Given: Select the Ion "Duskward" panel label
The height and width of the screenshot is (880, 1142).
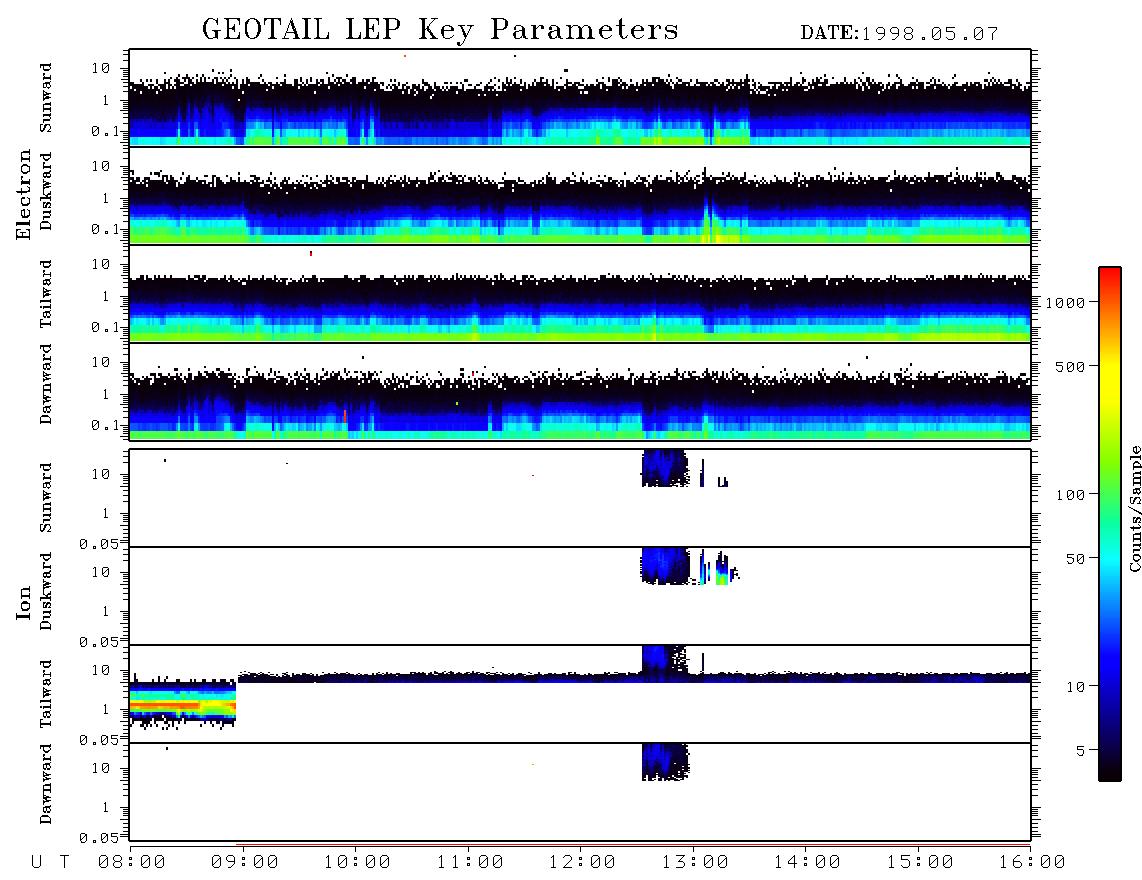Looking at the screenshot, I should (x=46, y=591).
